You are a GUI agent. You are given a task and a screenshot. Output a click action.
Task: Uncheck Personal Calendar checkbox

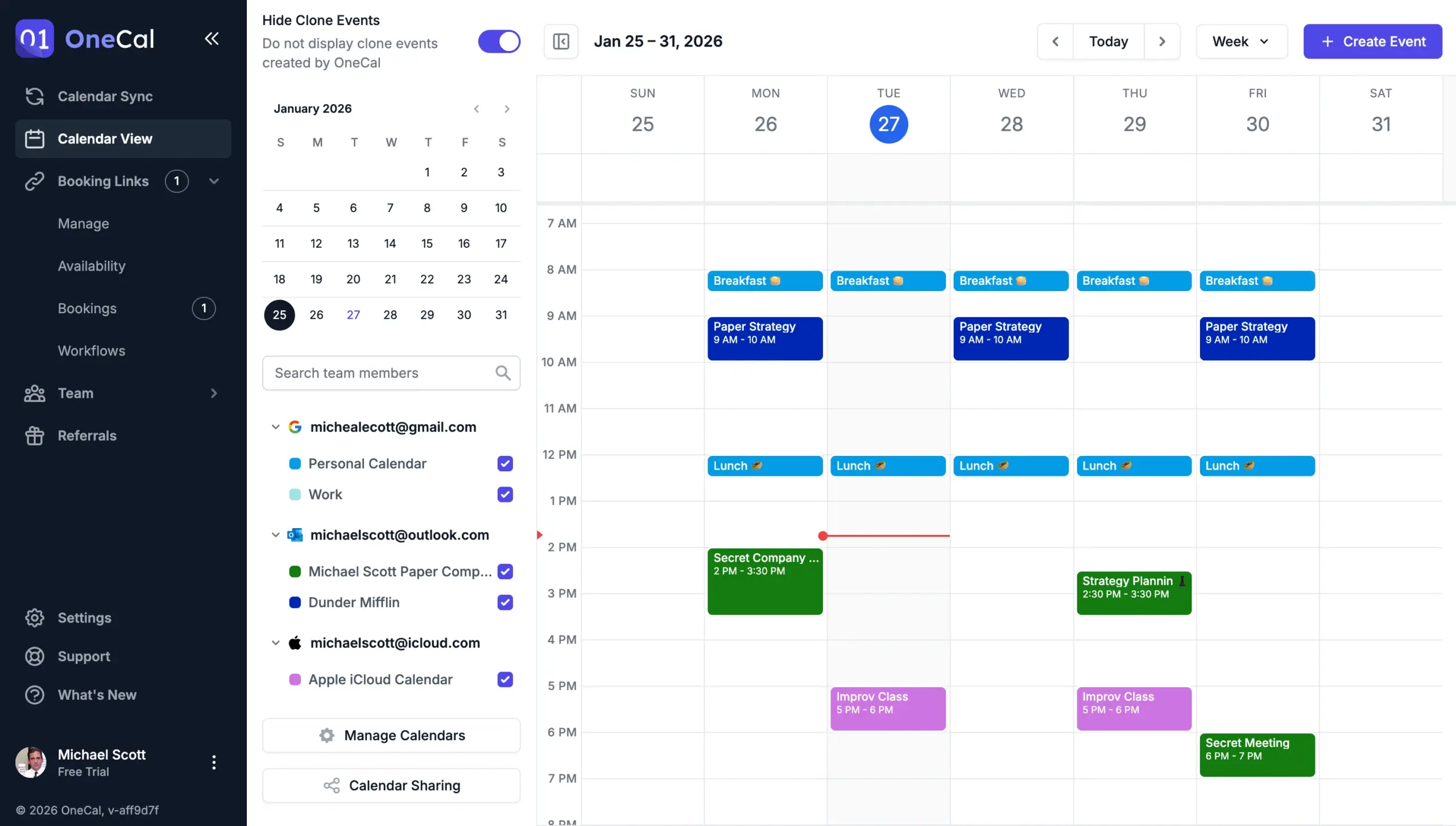pos(505,464)
